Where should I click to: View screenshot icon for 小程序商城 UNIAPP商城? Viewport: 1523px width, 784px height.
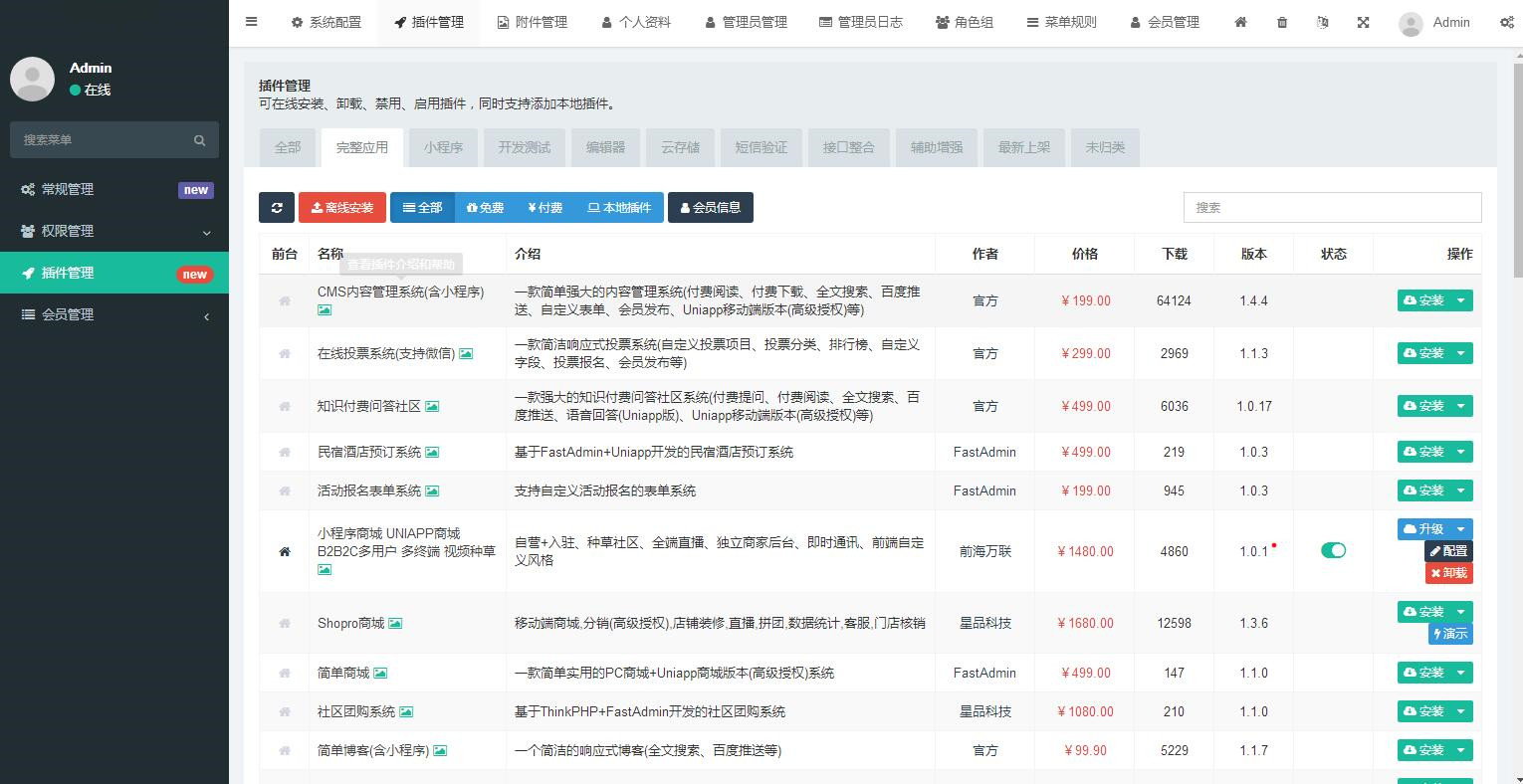click(325, 570)
